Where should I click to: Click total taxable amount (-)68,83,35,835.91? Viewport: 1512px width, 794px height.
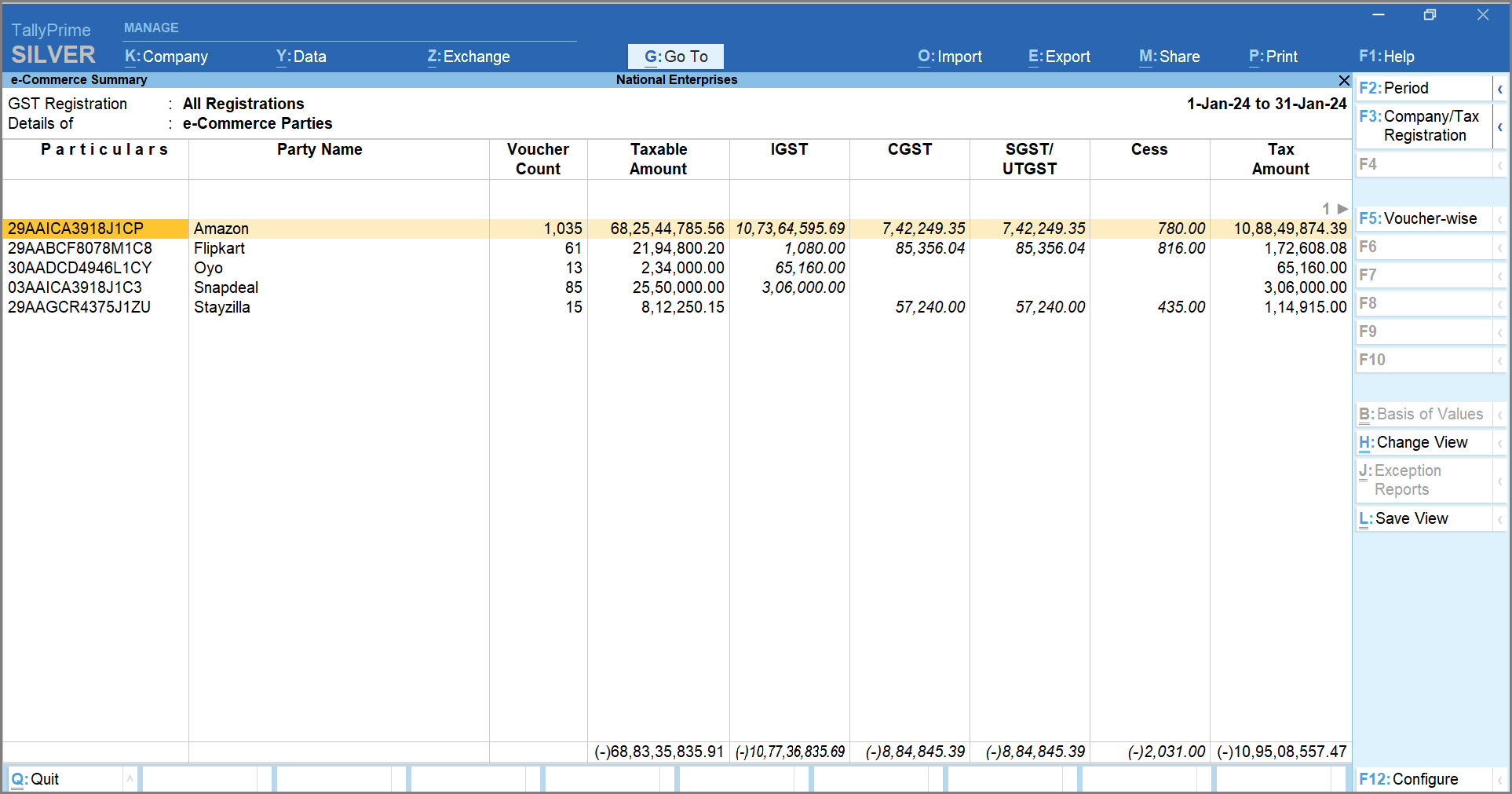(x=659, y=752)
